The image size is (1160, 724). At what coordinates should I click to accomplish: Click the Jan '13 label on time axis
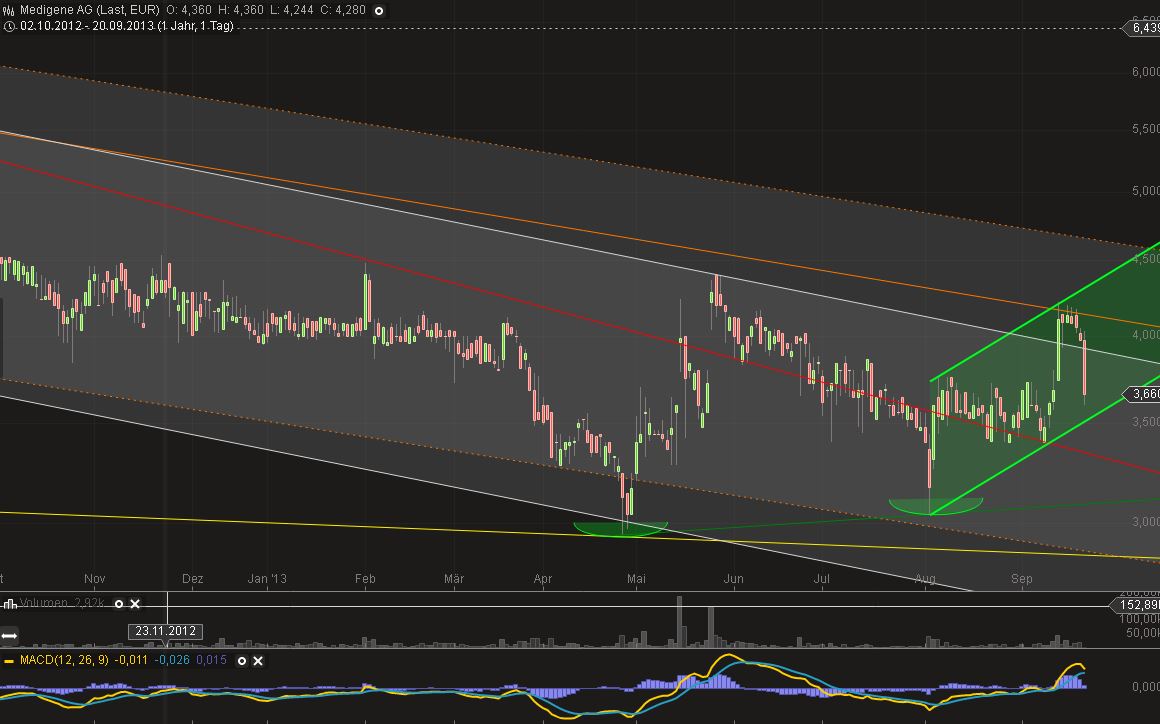pos(267,578)
